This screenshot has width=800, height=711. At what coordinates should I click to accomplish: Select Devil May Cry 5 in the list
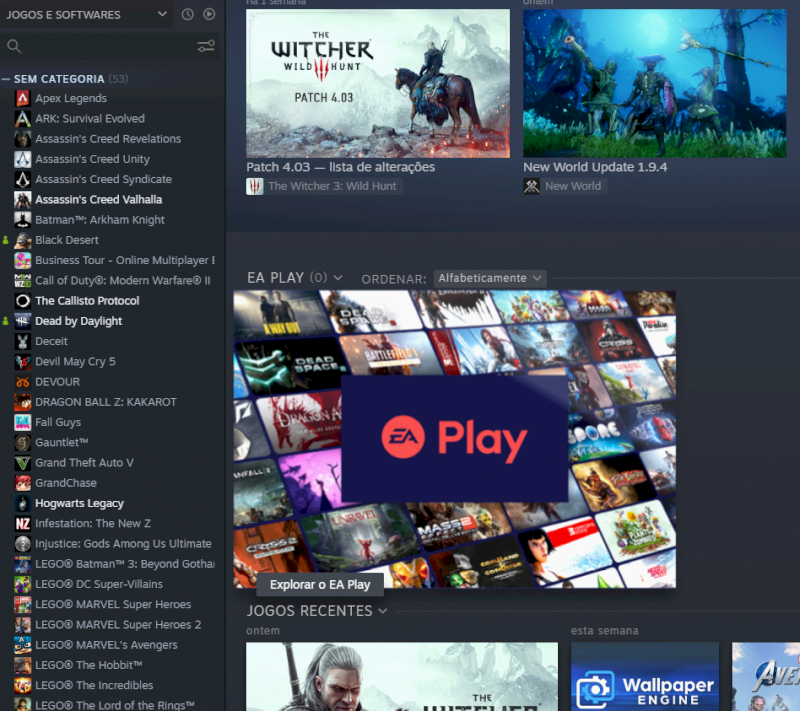tap(75, 362)
